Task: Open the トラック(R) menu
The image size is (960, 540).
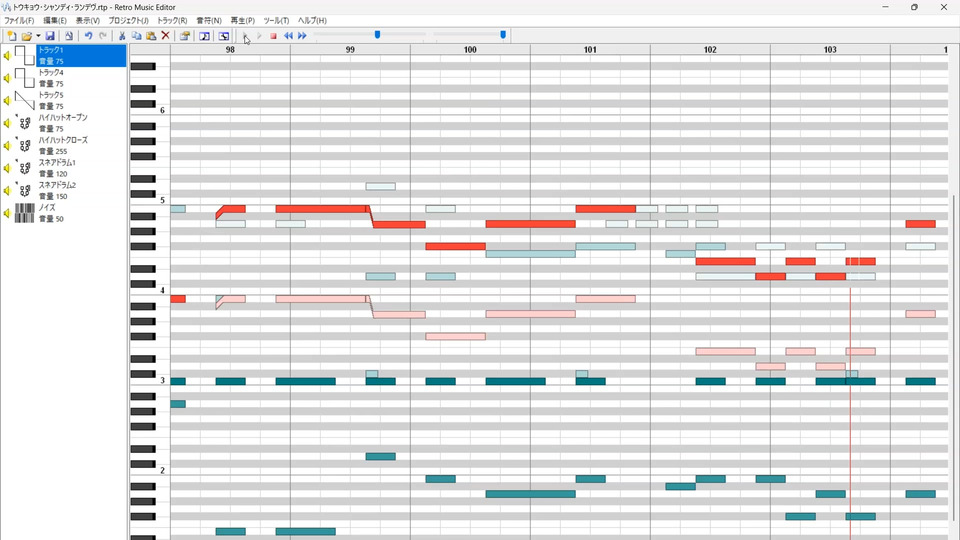Action: pyautogui.click(x=172, y=20)
